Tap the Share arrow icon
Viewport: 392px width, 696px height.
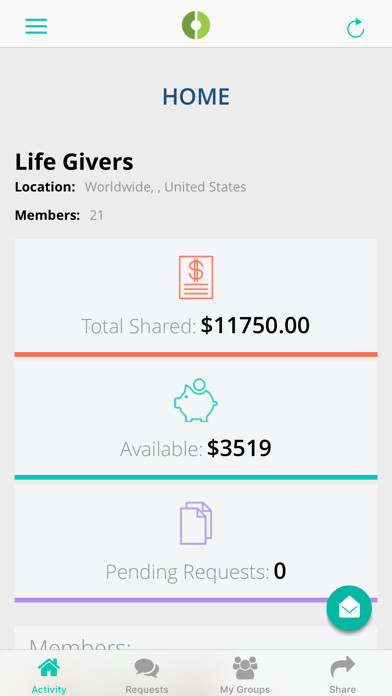pos(342,667)
